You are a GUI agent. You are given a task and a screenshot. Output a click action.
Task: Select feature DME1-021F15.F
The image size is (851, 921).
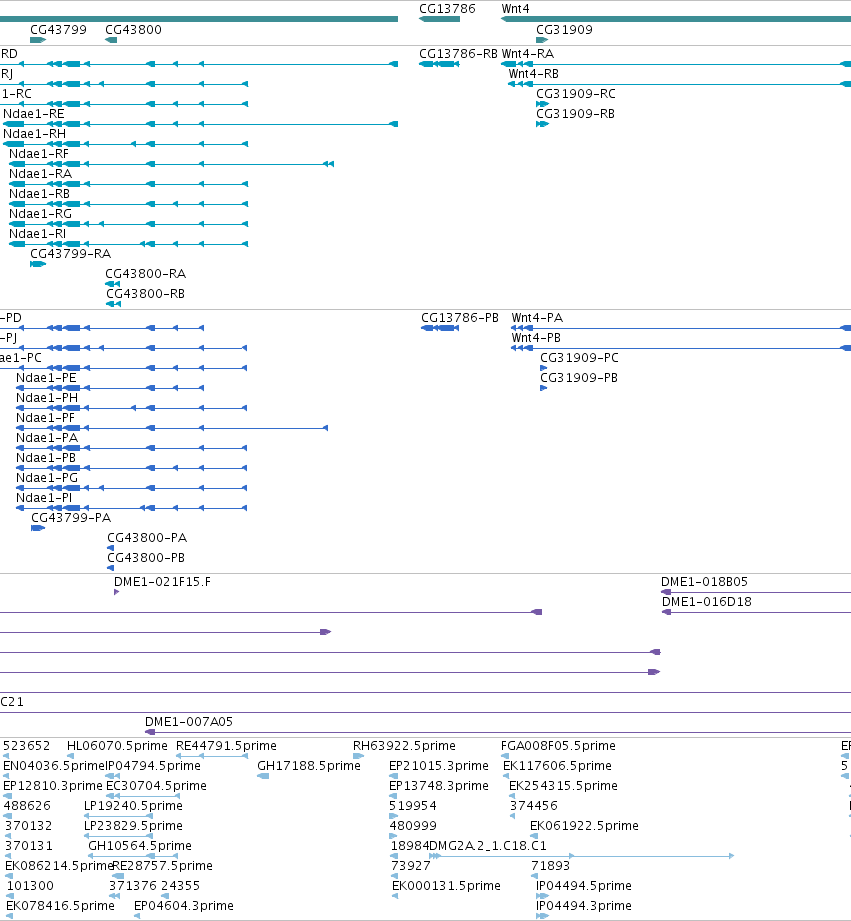(x=162, y=581)
